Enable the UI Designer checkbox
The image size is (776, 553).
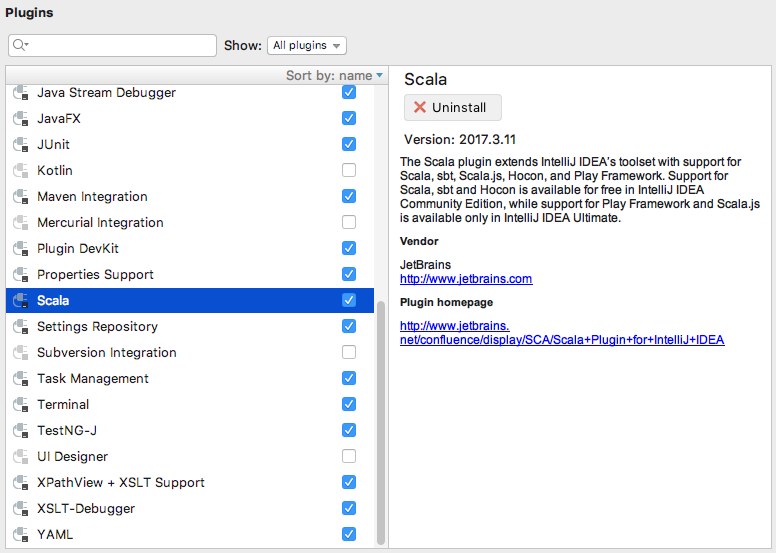[x=349, y=456]
